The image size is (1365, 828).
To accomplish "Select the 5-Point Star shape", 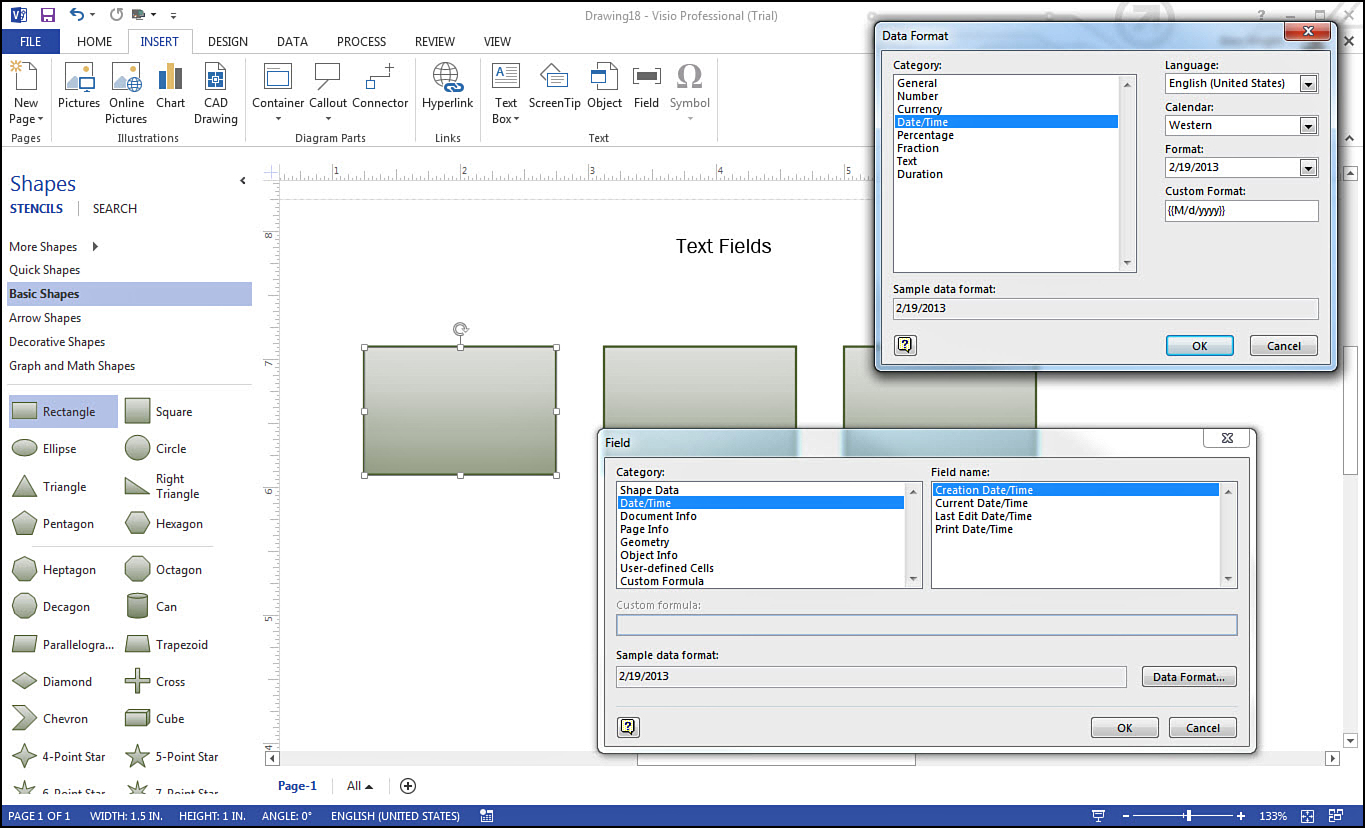I will tap(171, 757).
